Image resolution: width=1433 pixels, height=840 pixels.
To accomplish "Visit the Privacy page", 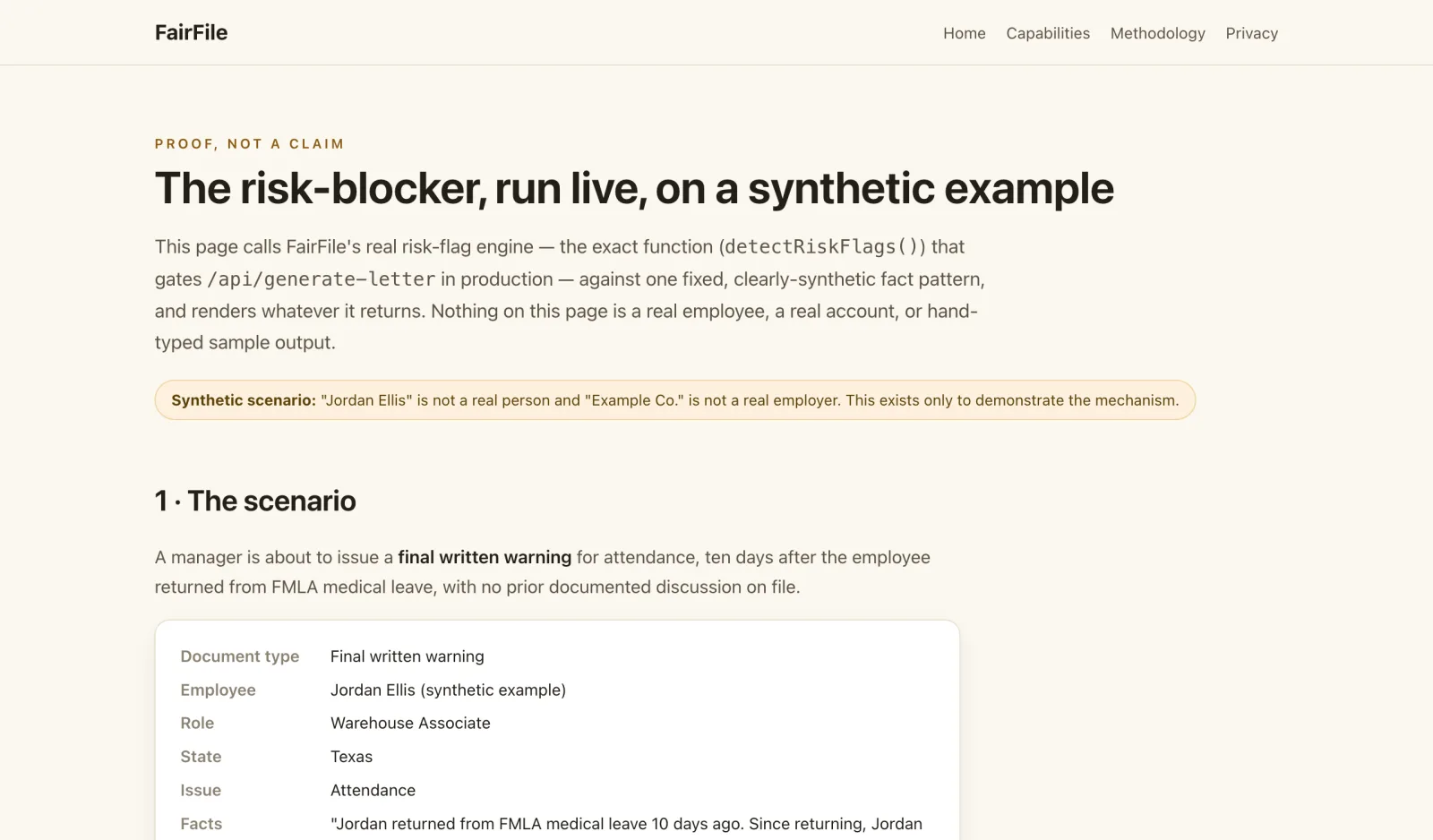I will tap(1251, 33).
